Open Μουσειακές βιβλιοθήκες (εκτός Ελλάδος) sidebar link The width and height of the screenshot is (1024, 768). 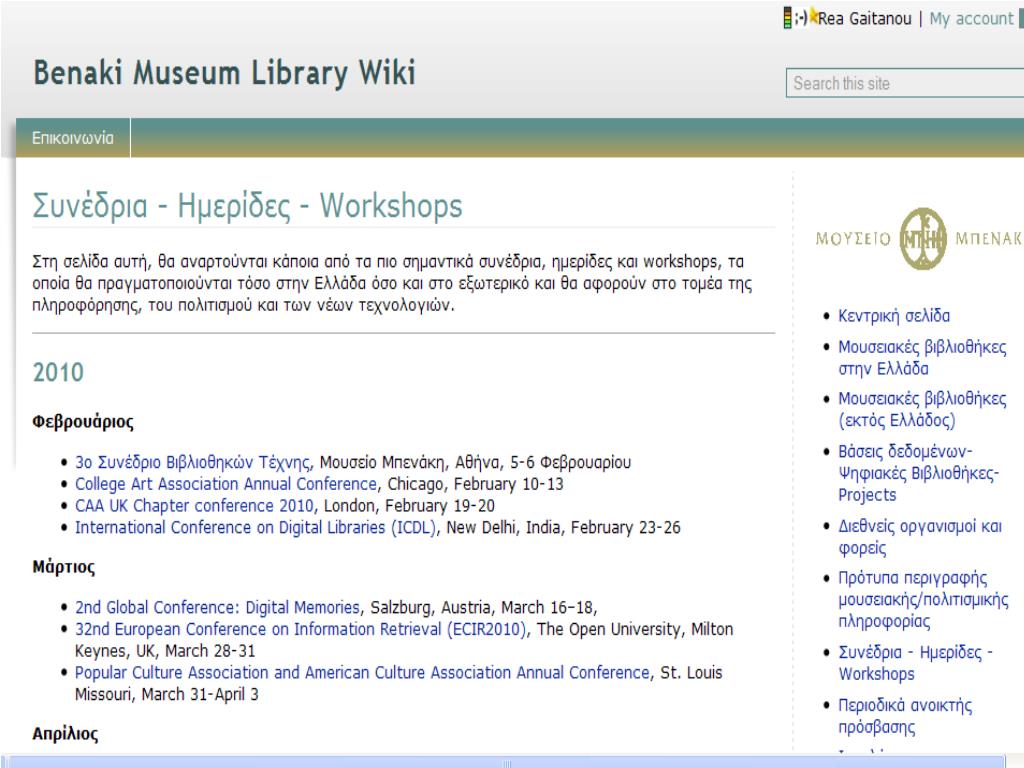click(x=922, y=409)
